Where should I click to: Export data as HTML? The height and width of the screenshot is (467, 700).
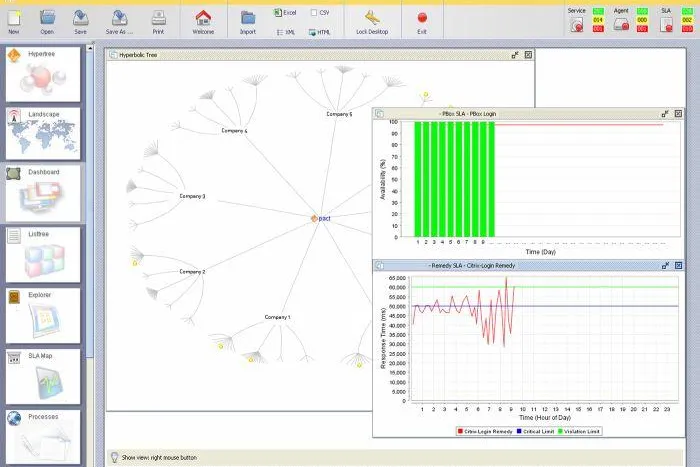(320, 32)
